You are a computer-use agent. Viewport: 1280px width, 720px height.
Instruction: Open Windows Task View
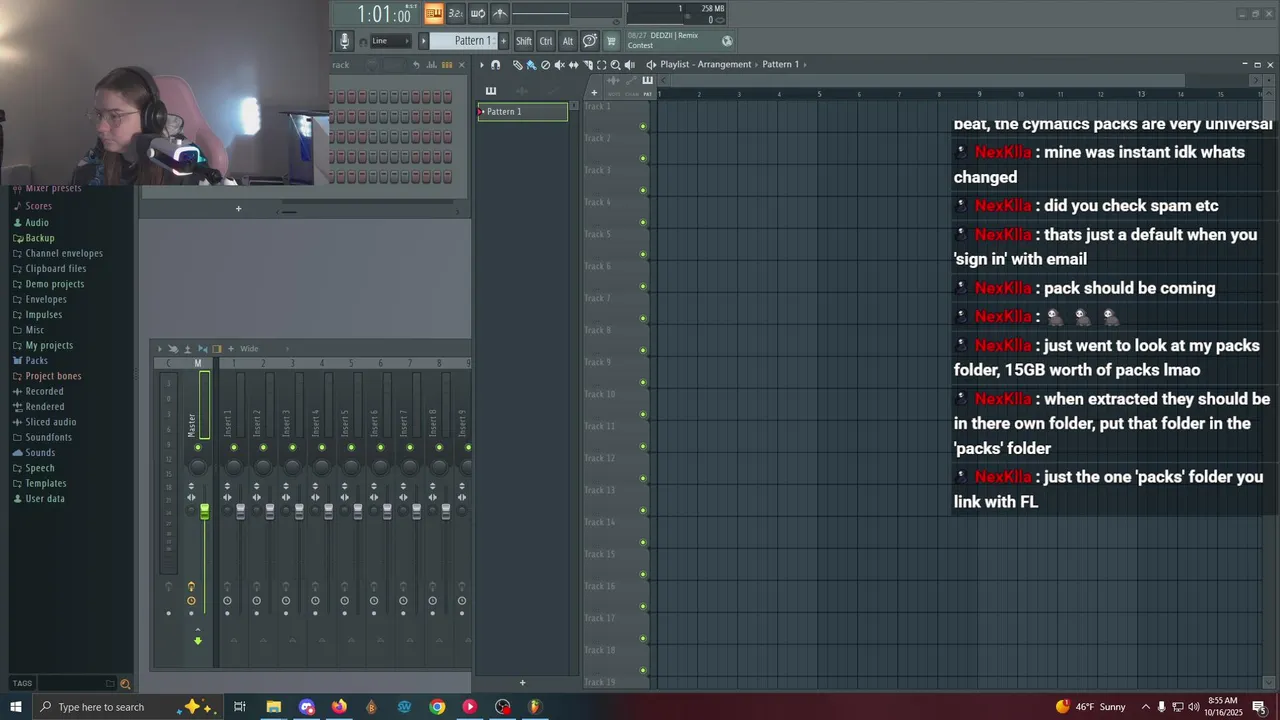[240, 707]
